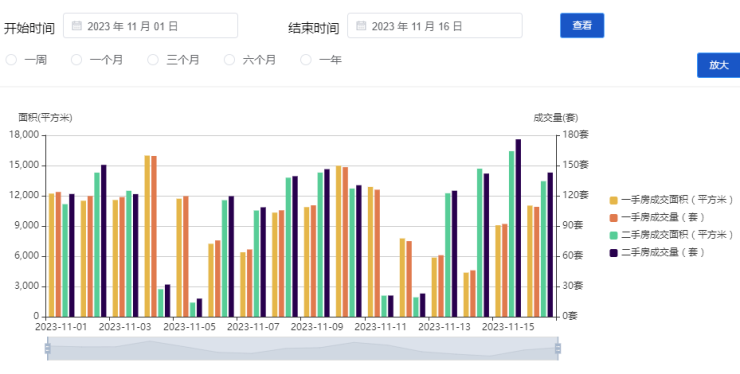
Task: Click the left handle of the zoom slider
Action: coord(48,348)
